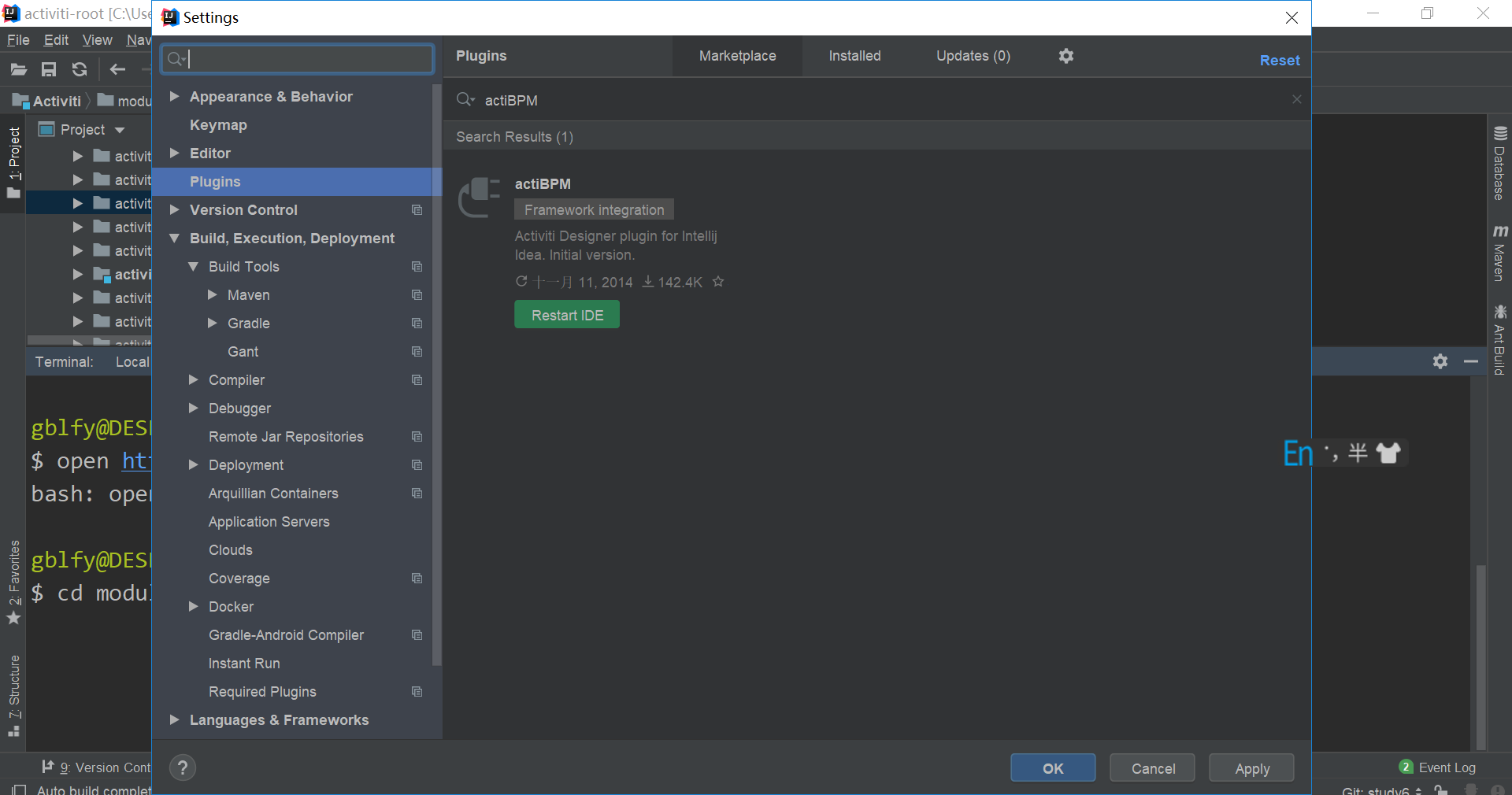Image resolution: width=1512 pixels, height=795 pixels.
Task: Open the Database tool window
Action: point(1499,164)
